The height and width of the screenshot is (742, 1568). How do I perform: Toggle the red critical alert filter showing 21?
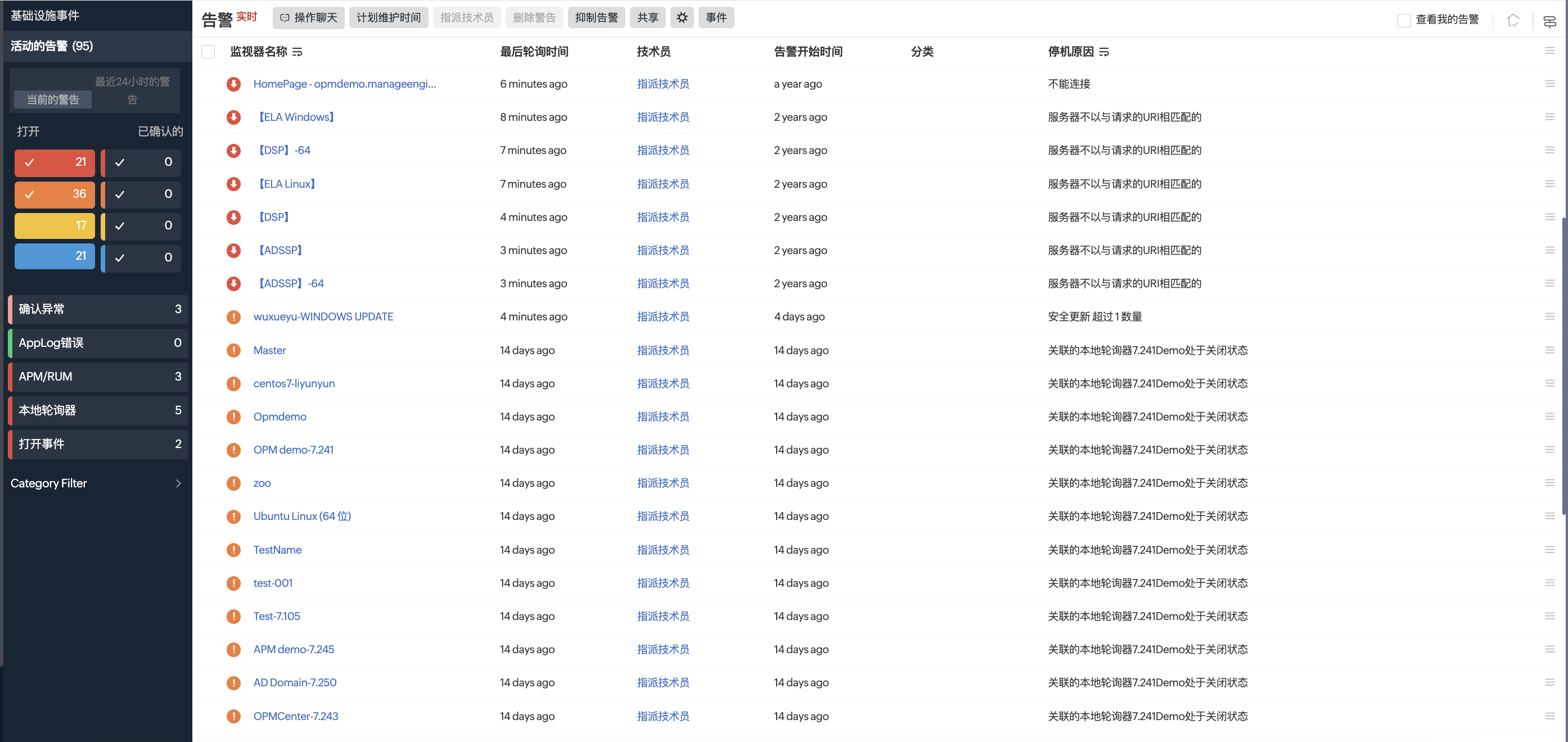(54, 162)
